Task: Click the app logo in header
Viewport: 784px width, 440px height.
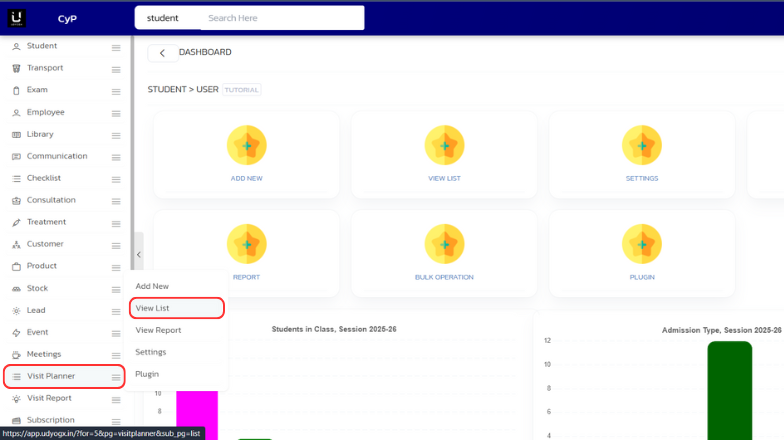Action: pos(17,17)
